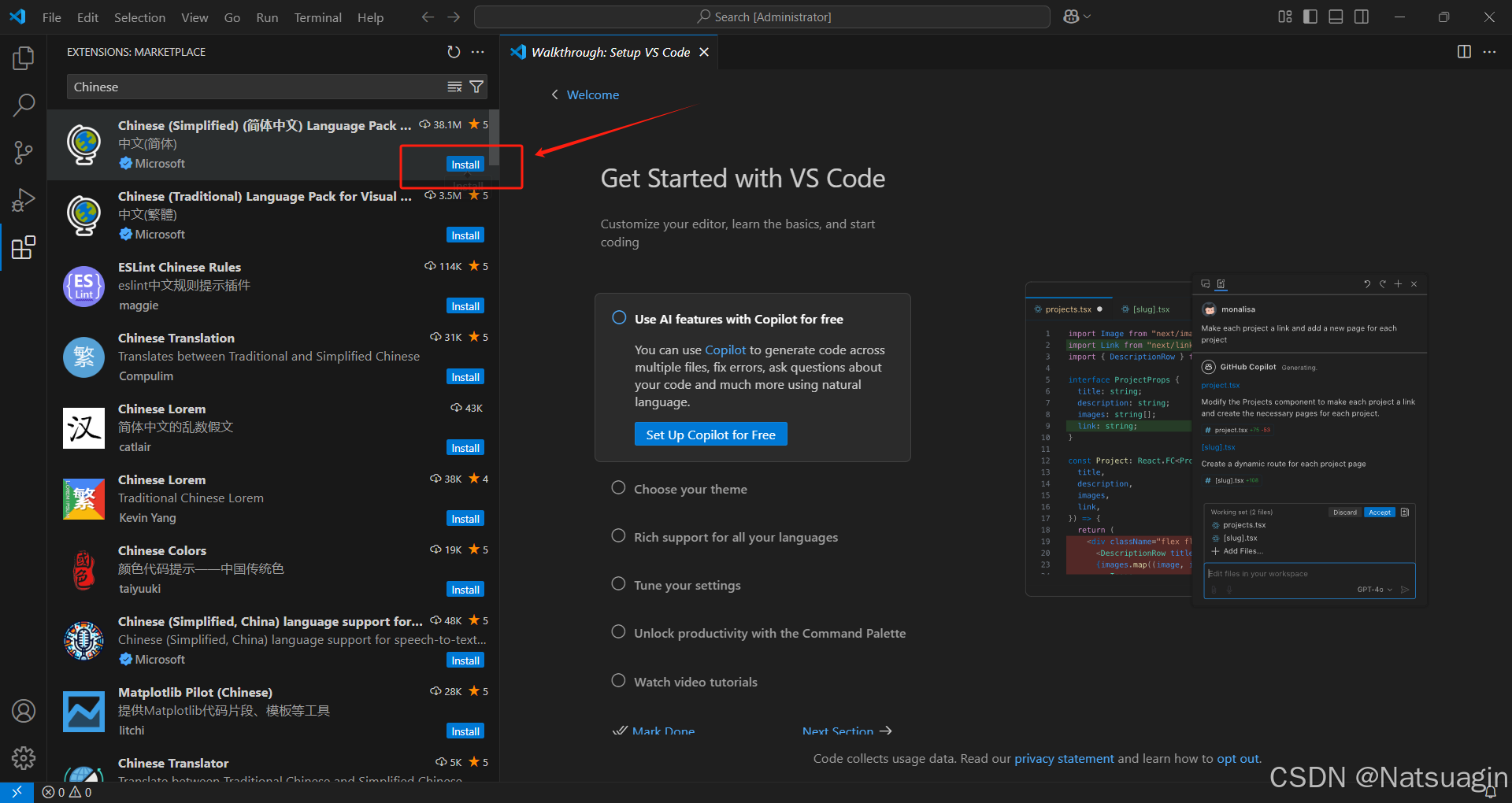The width and height of the screenshot is (1512, 803).
Task: Open the View menu
Action: [195, 17]
